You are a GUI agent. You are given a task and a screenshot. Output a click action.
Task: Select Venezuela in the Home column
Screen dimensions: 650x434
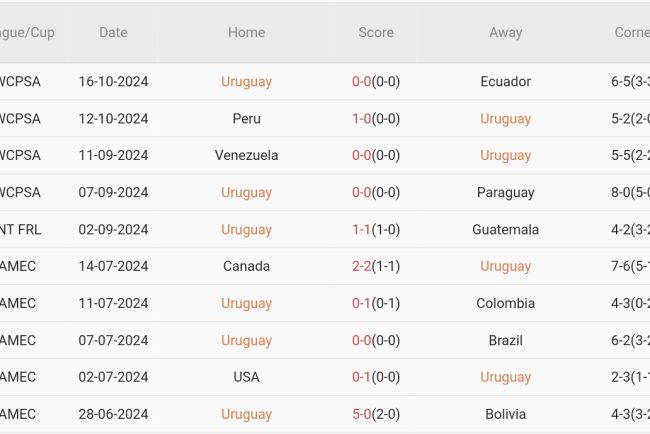(x=246, y=155)
